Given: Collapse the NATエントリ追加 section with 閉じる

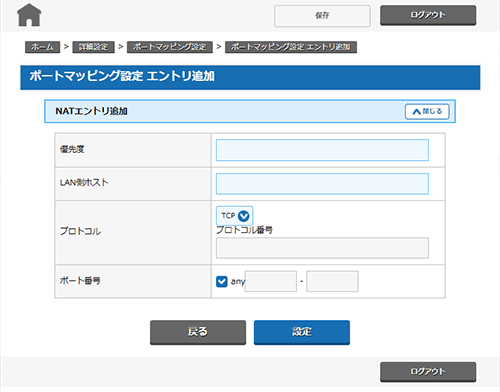Looking at the screenshot, I should (x=427, y=111).
